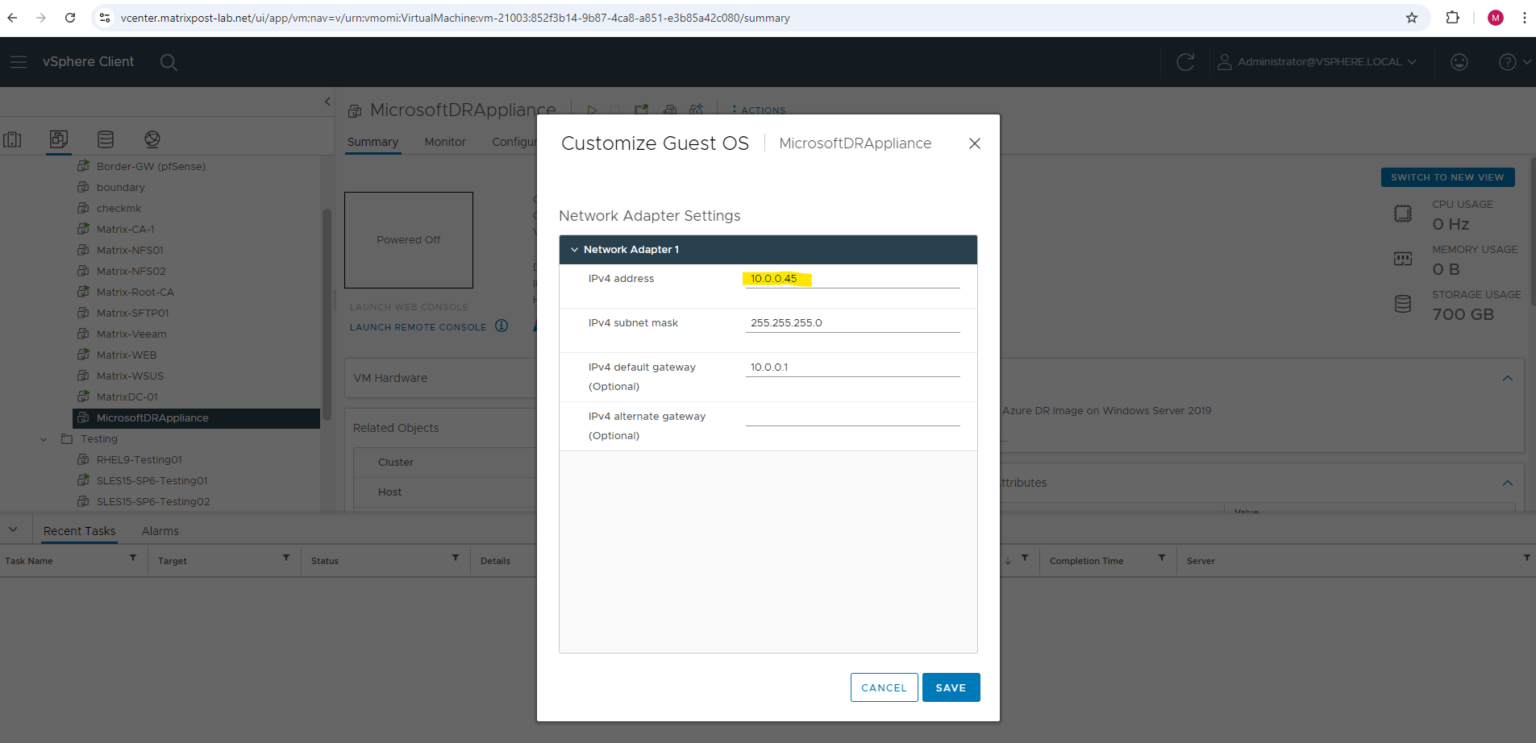Click the SWITCH TO NEW VIEW button
Viewport: 1536px width, 743px height.
point(1447,177)
